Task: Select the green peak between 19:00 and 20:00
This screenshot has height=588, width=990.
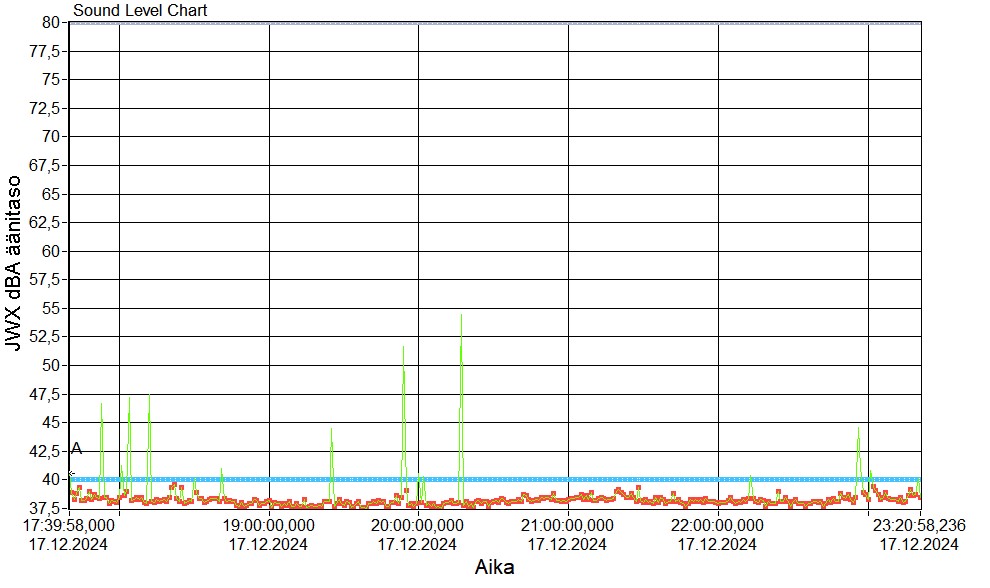Action: click(x=331, y=432)
